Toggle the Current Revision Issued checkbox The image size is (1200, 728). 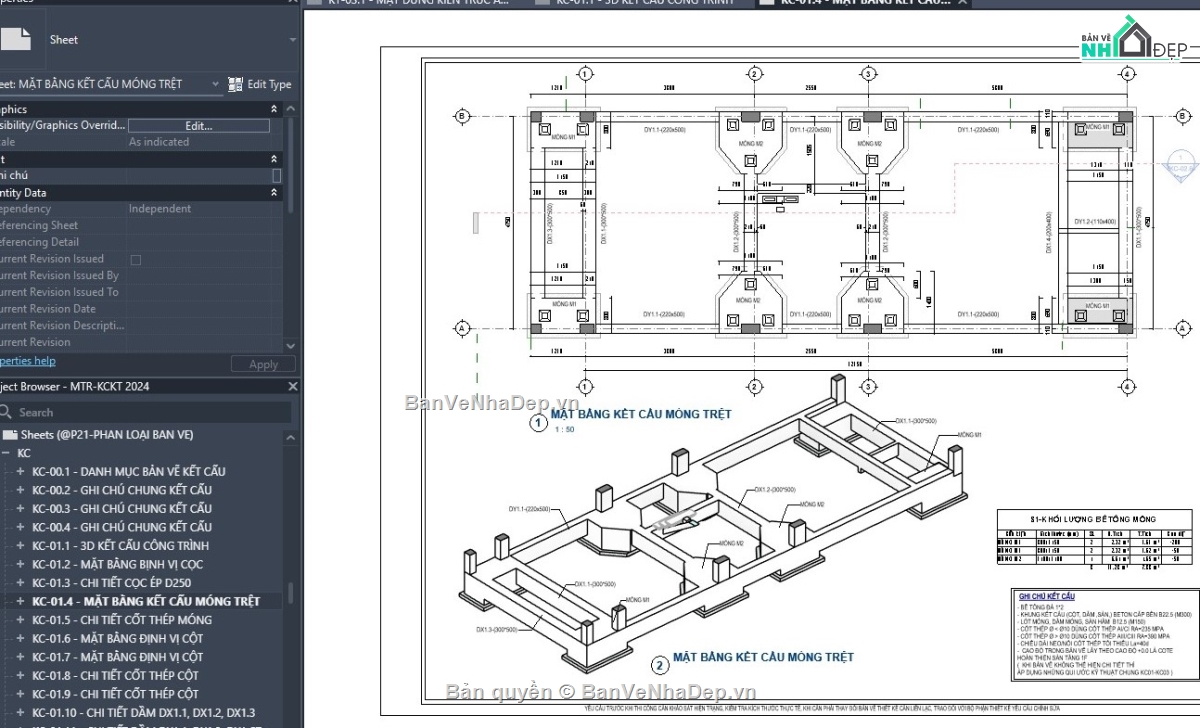click(x=136, y=259)
